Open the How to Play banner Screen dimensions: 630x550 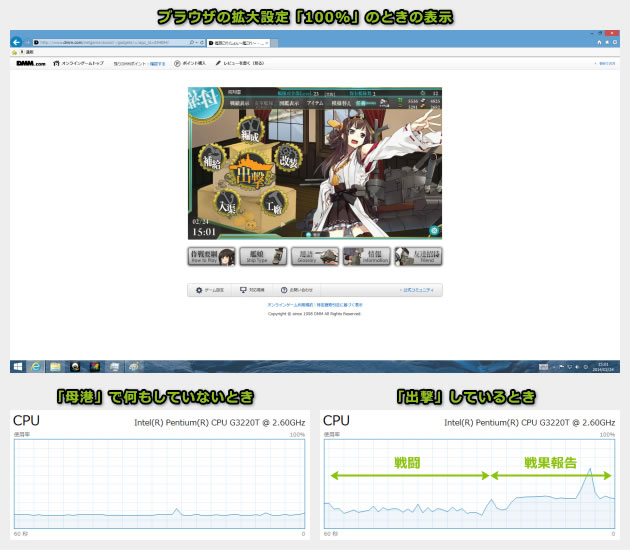coord(211,256)
